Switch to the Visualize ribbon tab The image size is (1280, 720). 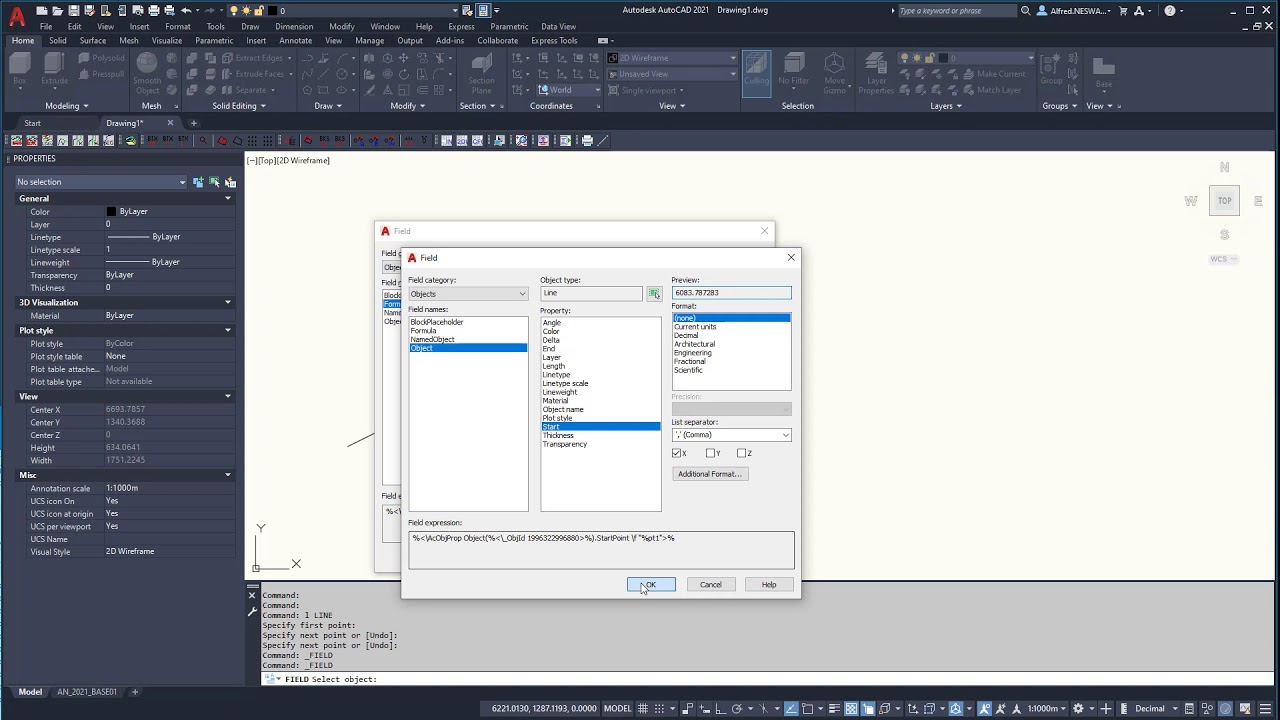[x=166, y=41]
